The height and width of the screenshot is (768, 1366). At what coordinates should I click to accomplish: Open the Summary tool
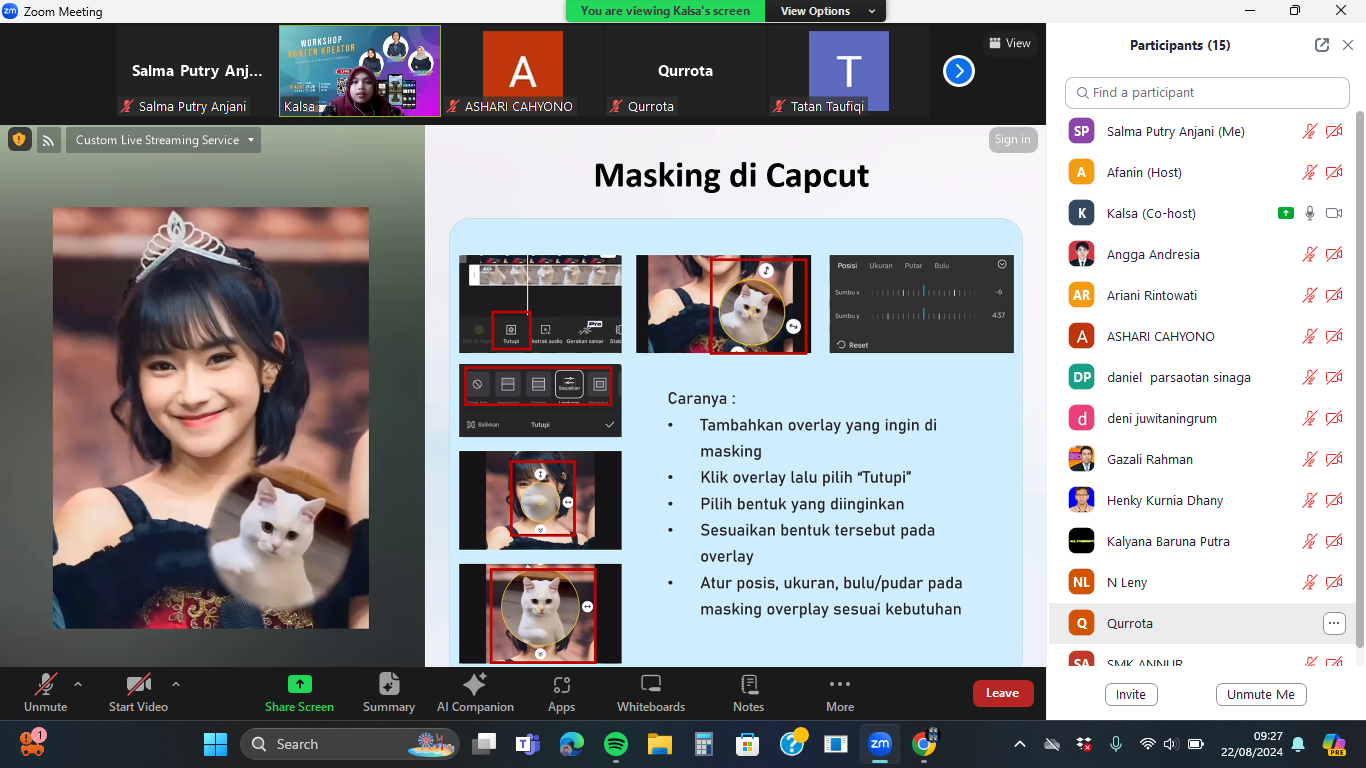389,692
